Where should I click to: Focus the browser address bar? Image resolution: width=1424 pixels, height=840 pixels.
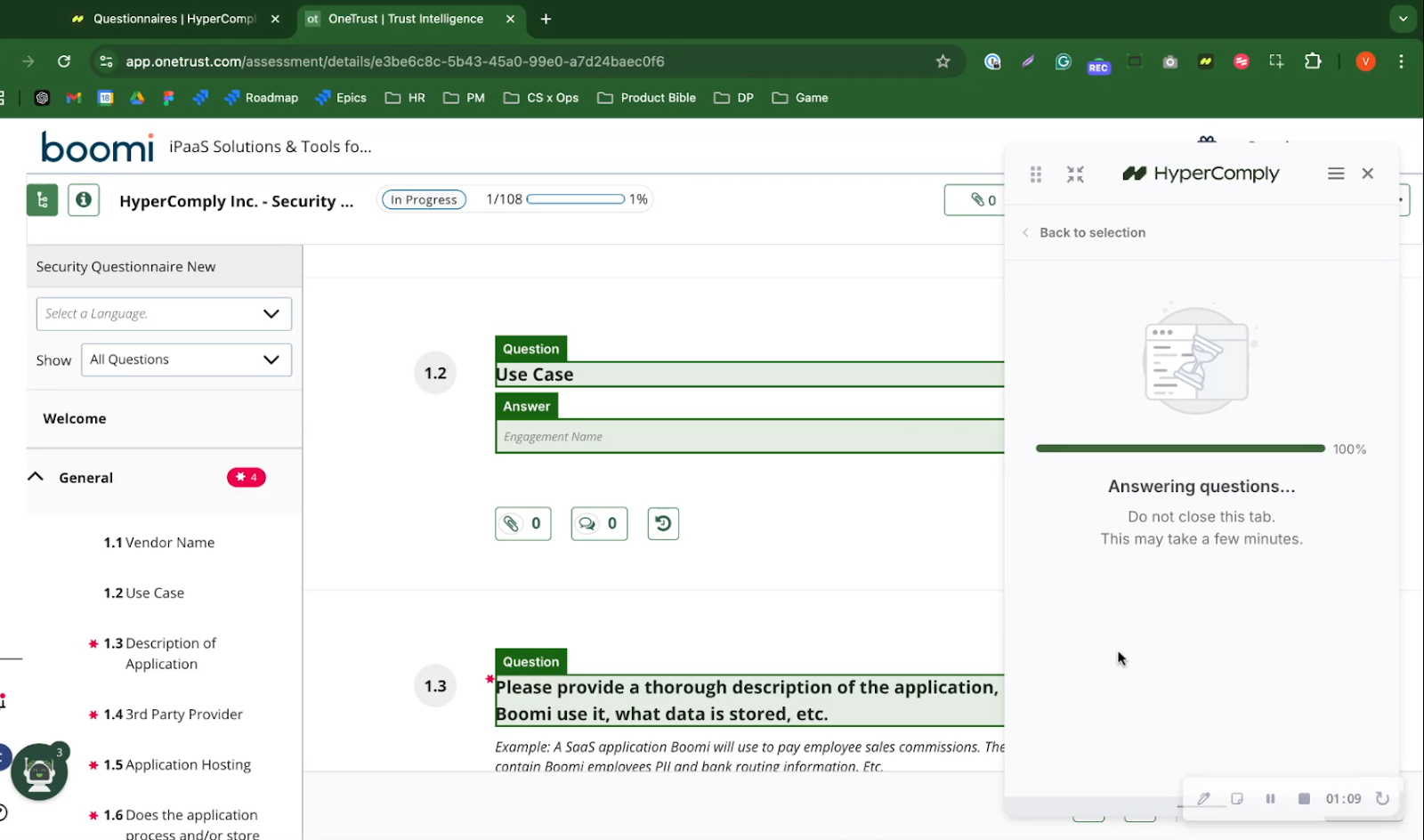pos(525,61)
